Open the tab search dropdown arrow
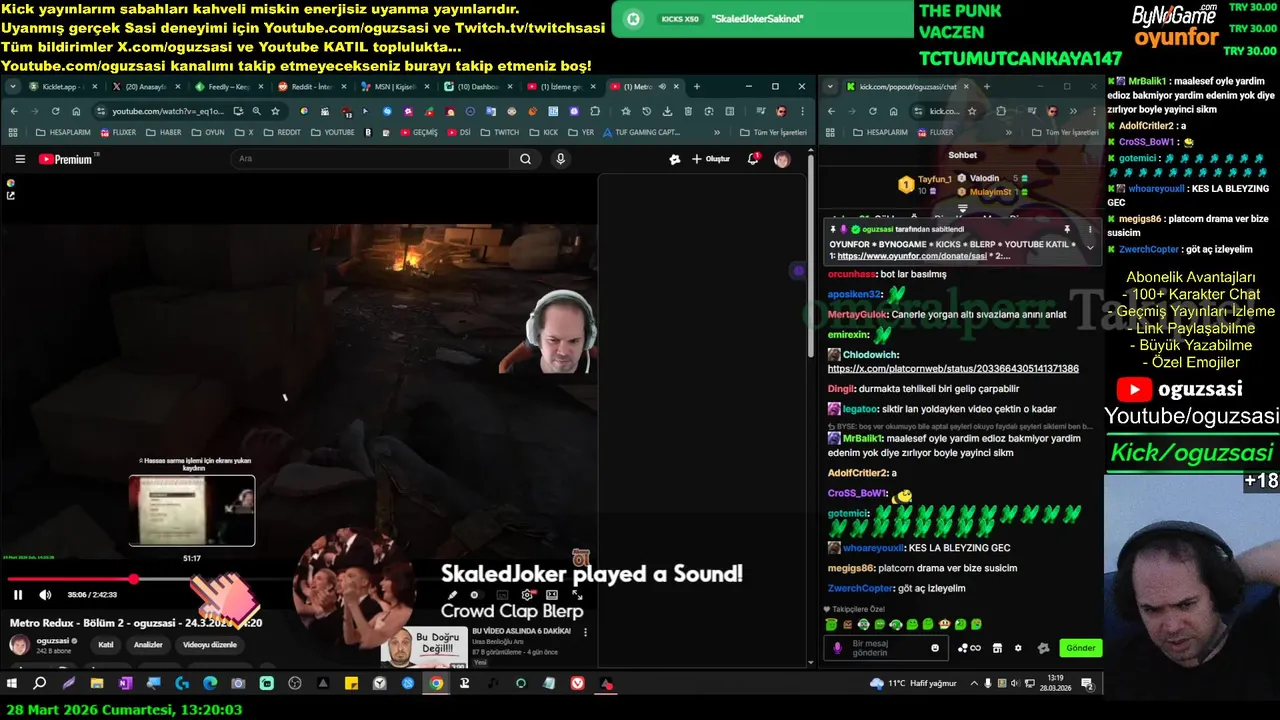 pyautogui.click(x=13, y=87)
